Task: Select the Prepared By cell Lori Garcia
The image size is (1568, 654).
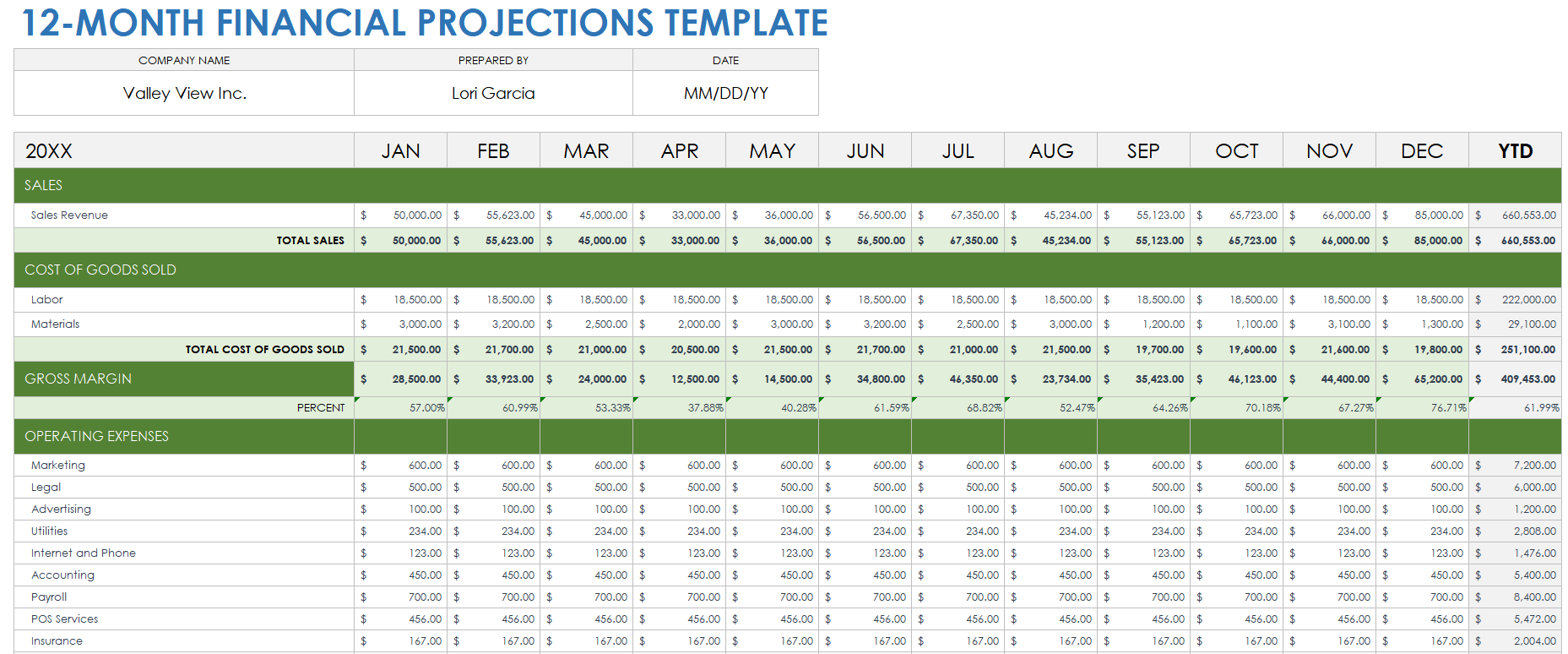Action: coord(493,93)
